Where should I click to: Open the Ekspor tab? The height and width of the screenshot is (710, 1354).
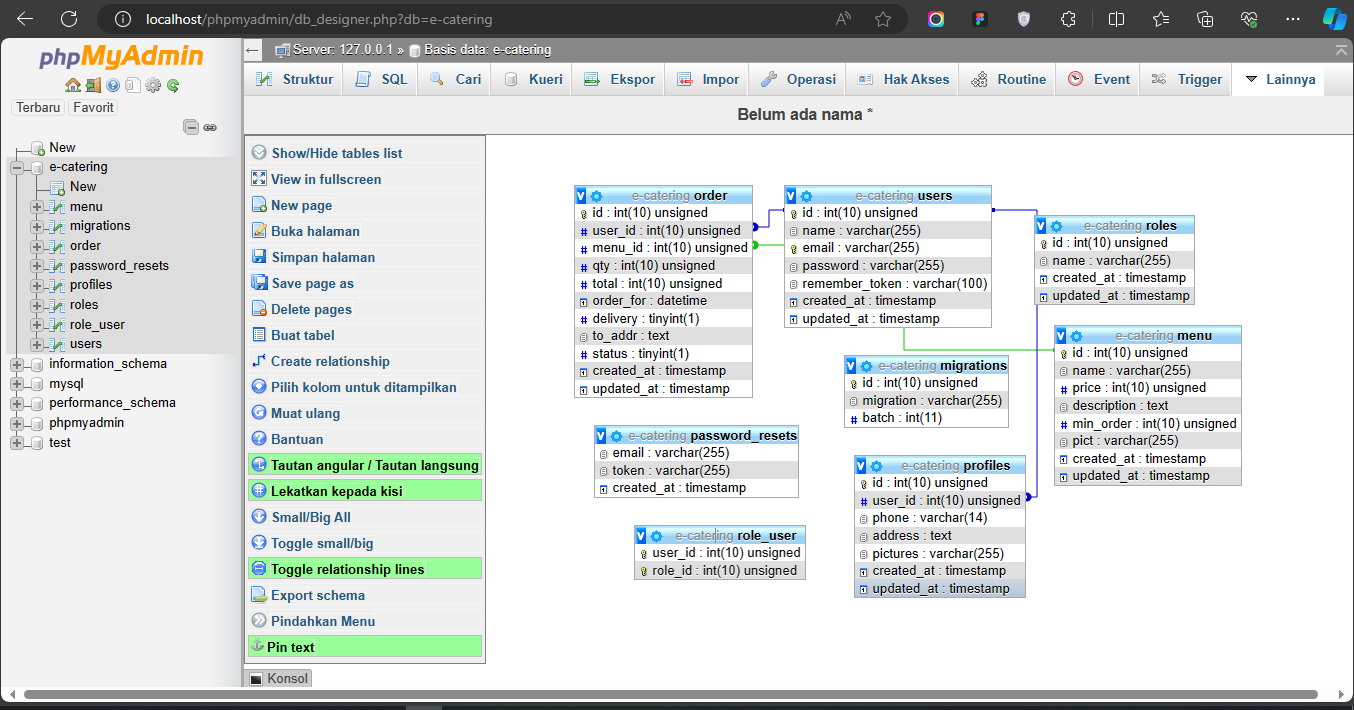point(620,80)
